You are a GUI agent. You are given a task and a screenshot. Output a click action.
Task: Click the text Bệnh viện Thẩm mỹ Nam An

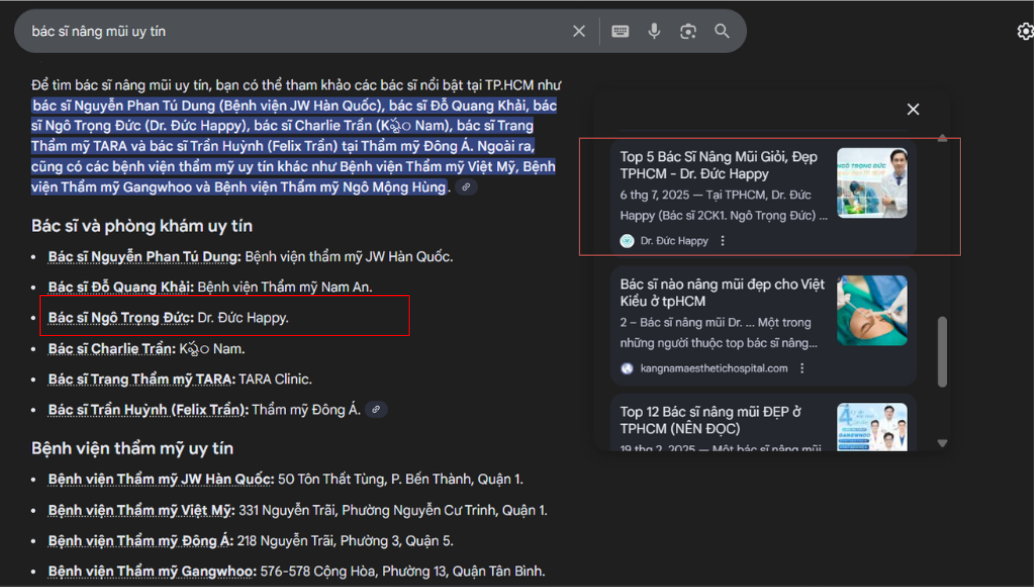[x=285, y=287]
